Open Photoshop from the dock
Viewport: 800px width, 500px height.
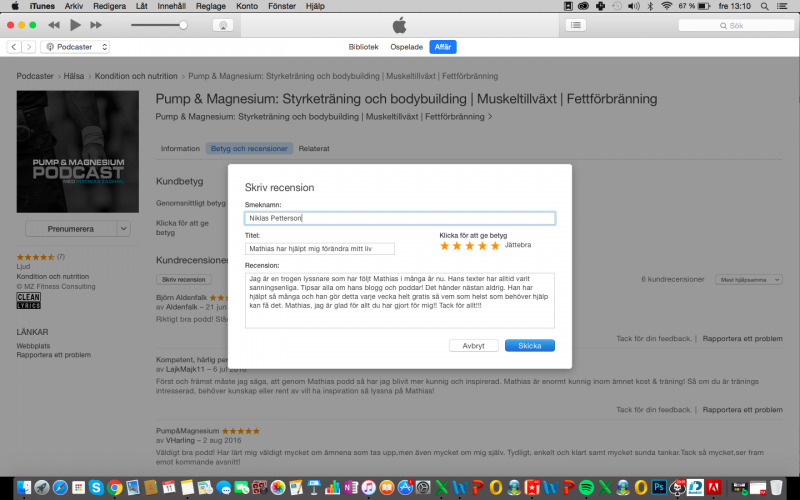(659, 487)
